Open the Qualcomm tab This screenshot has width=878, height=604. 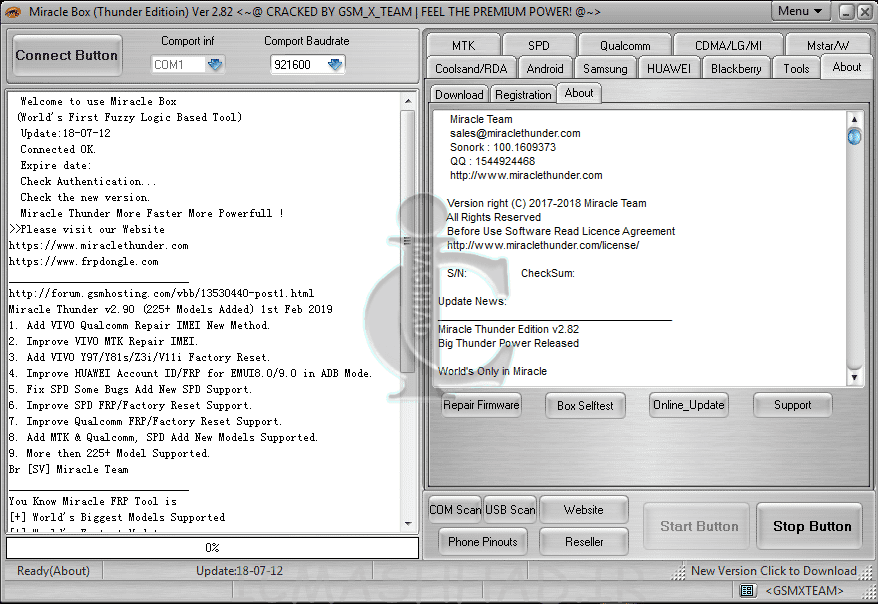[x=625, y=45]
